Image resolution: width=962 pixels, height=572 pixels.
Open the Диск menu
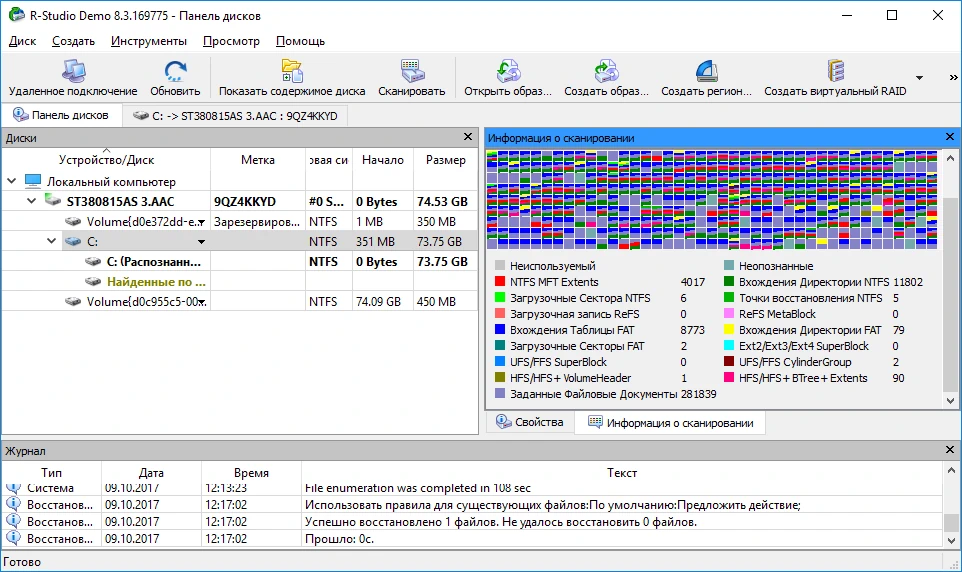point(23,41)
